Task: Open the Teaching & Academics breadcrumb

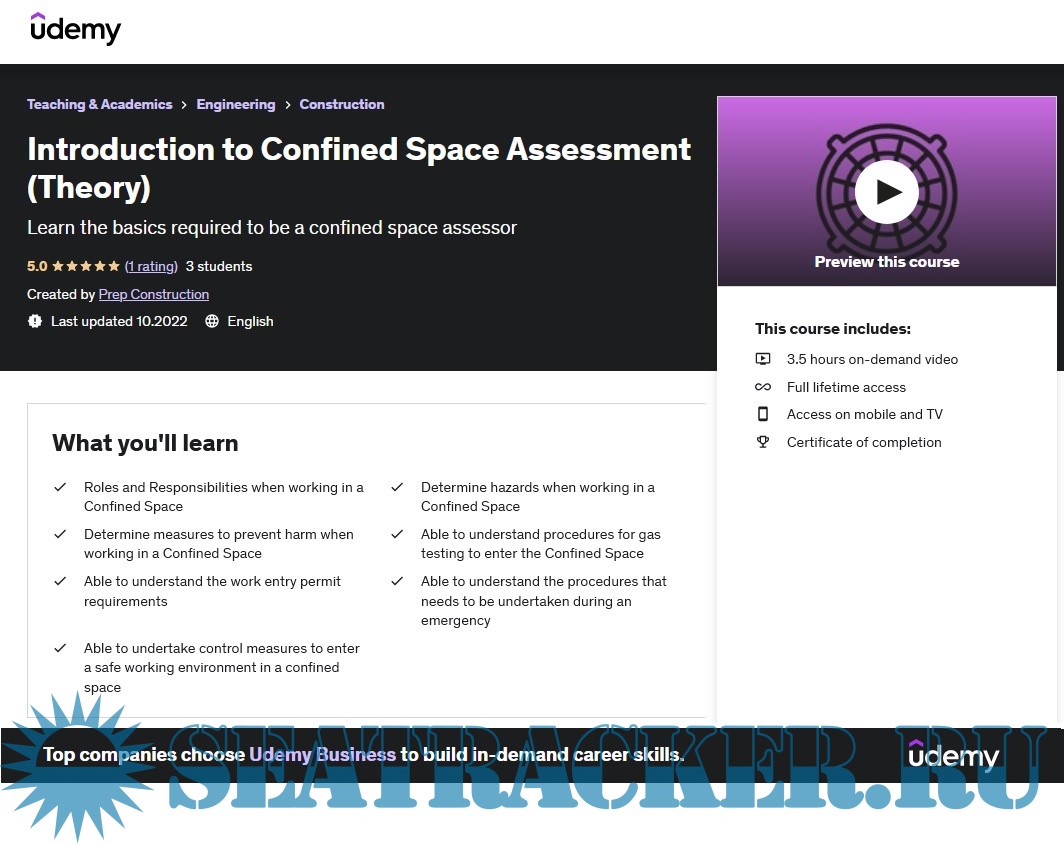Action: (99, 104)
